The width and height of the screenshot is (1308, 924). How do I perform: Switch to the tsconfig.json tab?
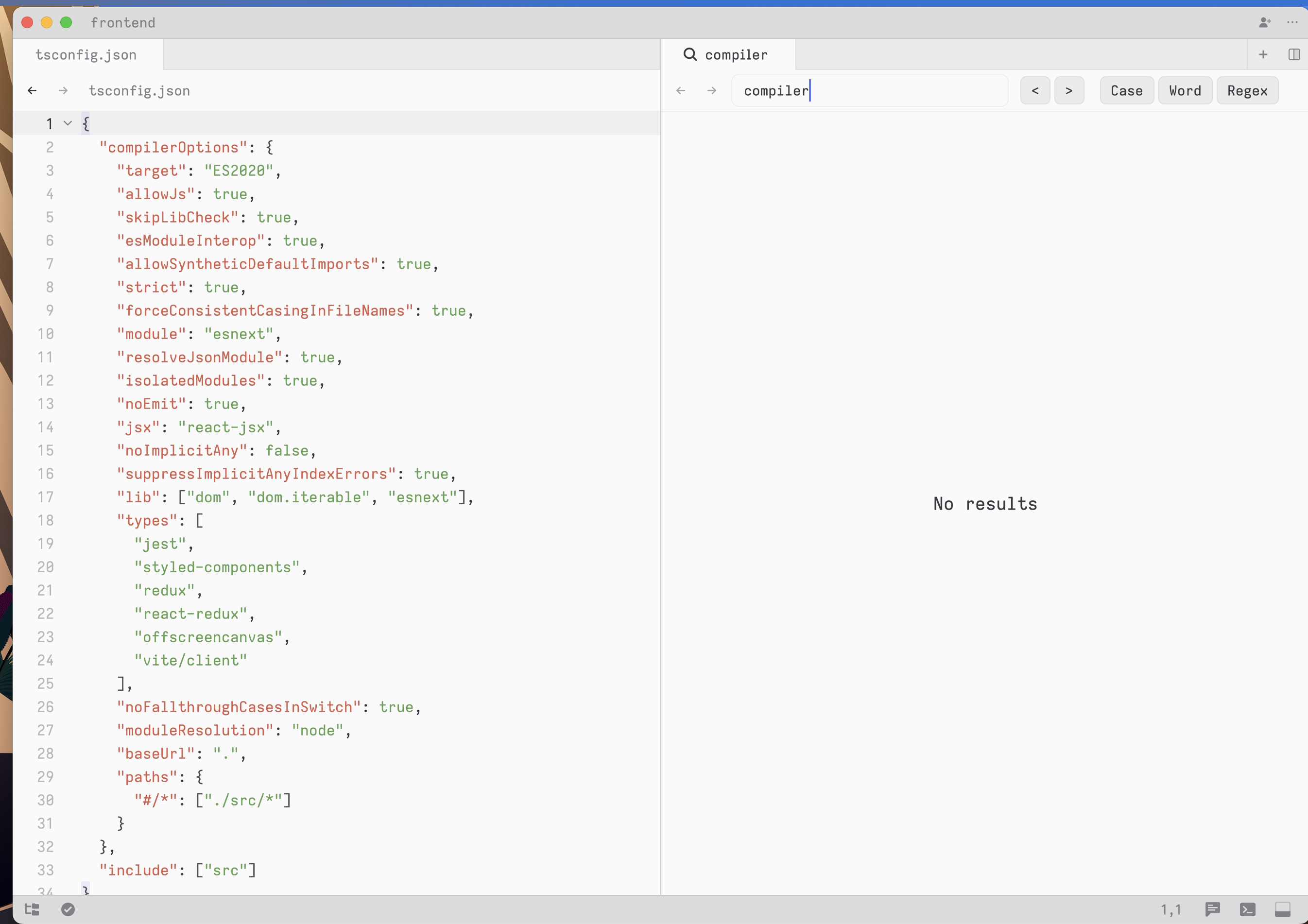(86, 54)
